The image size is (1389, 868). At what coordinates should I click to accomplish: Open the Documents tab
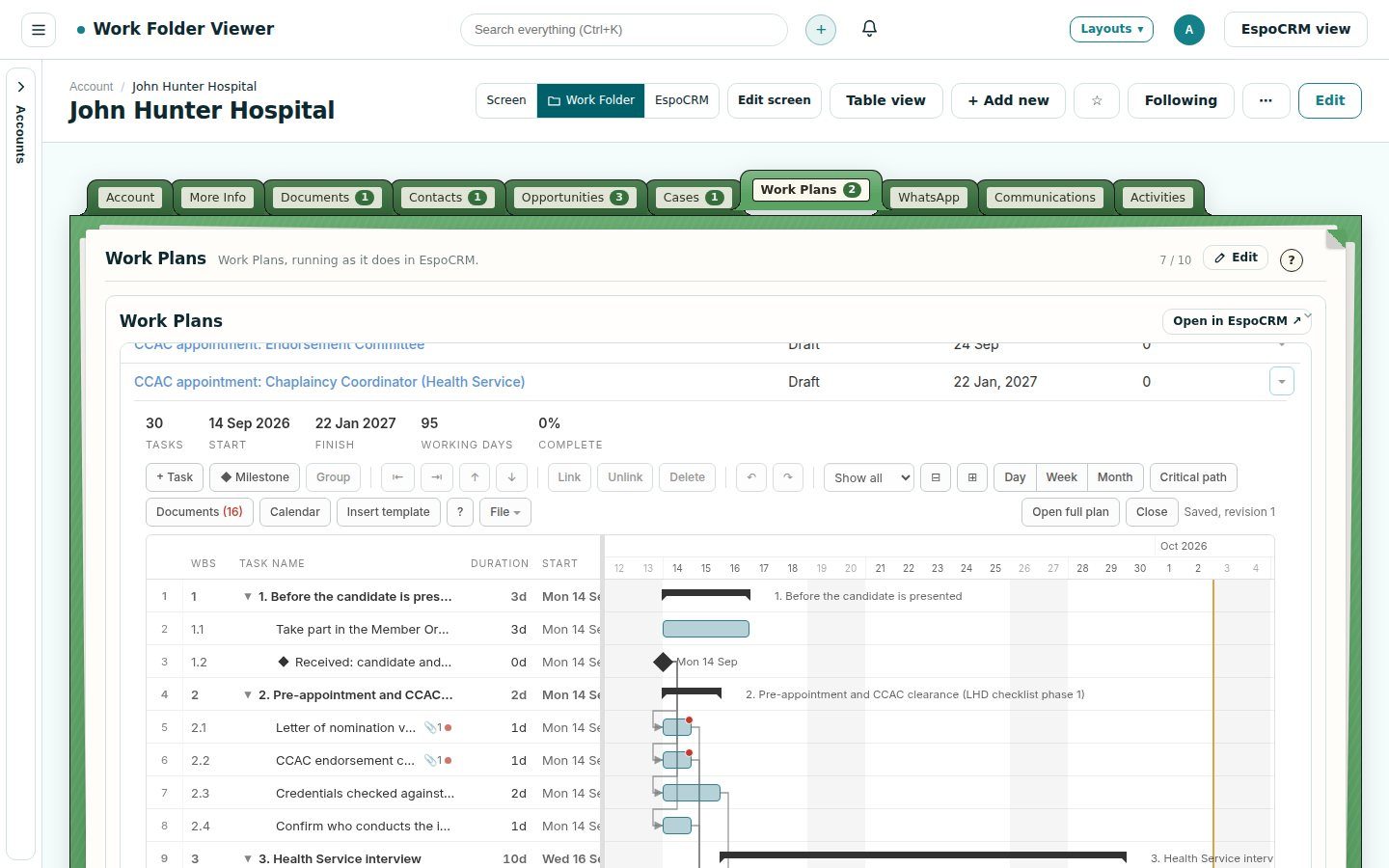click(x=326, y=198)
